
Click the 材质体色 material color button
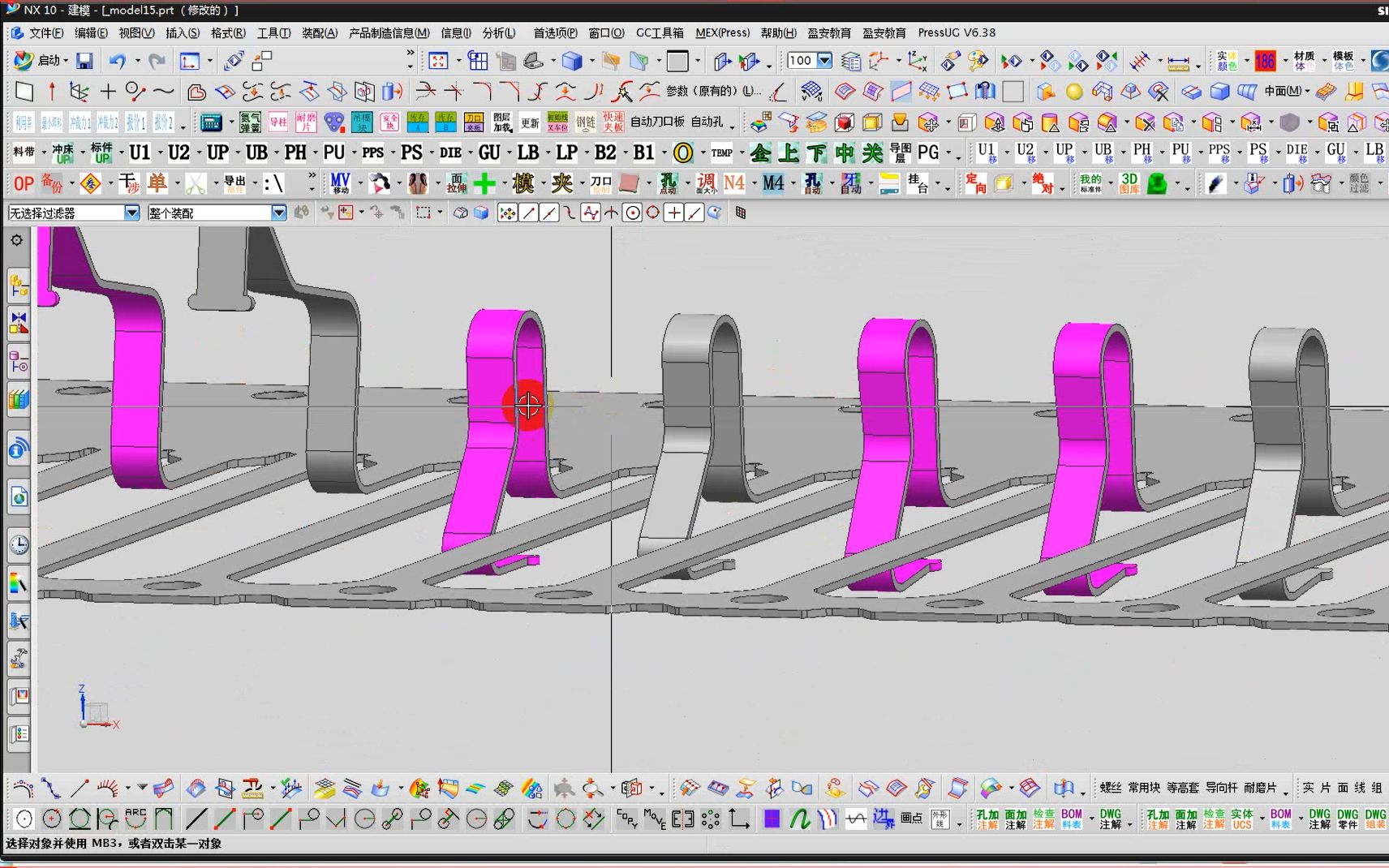tap(1305, 61)
